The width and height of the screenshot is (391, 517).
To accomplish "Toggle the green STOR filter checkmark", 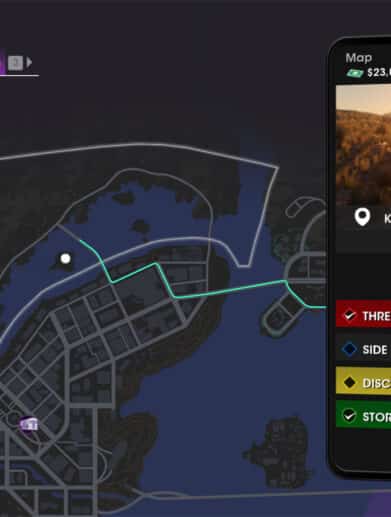I will pos(349,416).
